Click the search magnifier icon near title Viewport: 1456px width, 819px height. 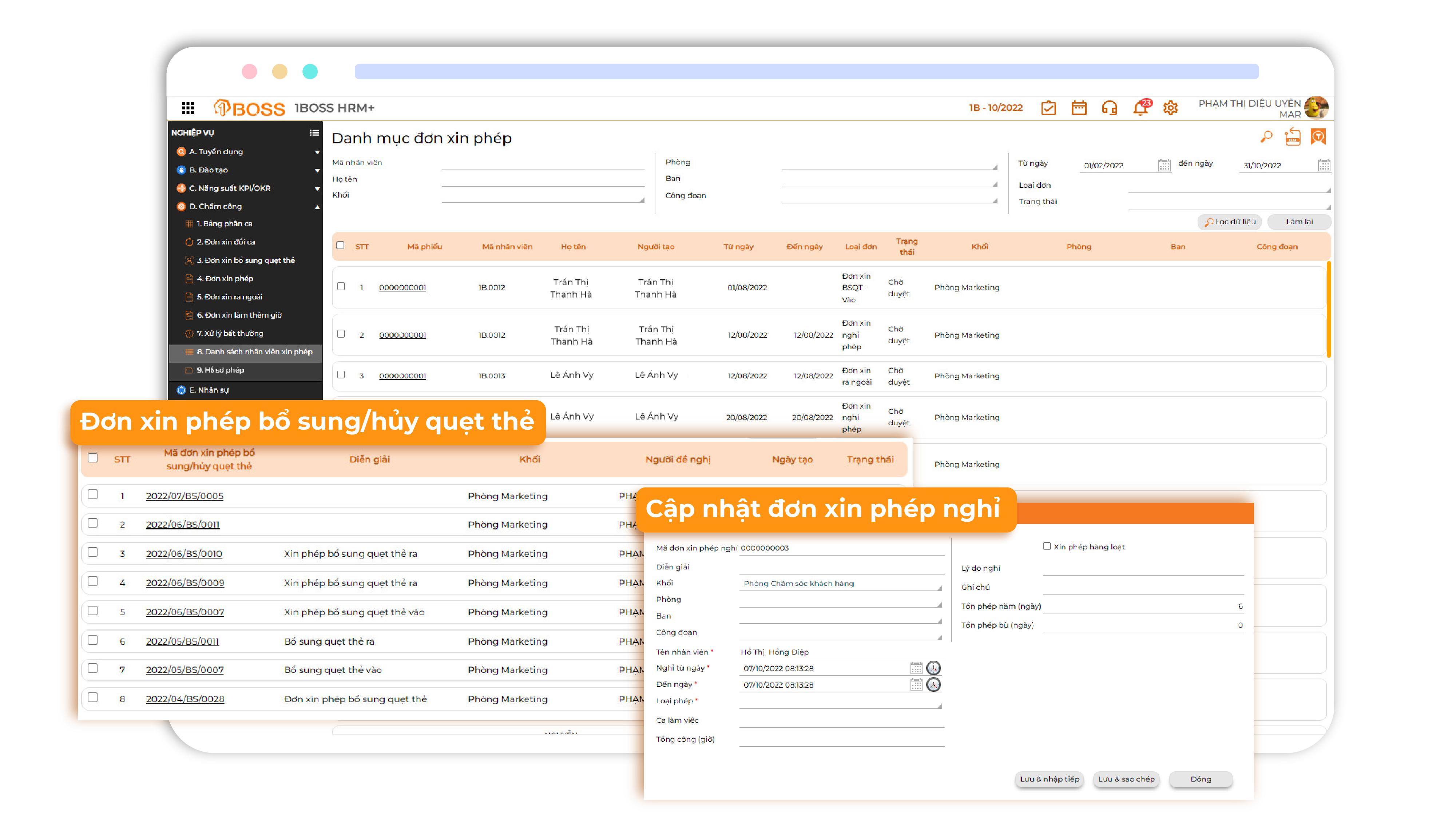1266,137
